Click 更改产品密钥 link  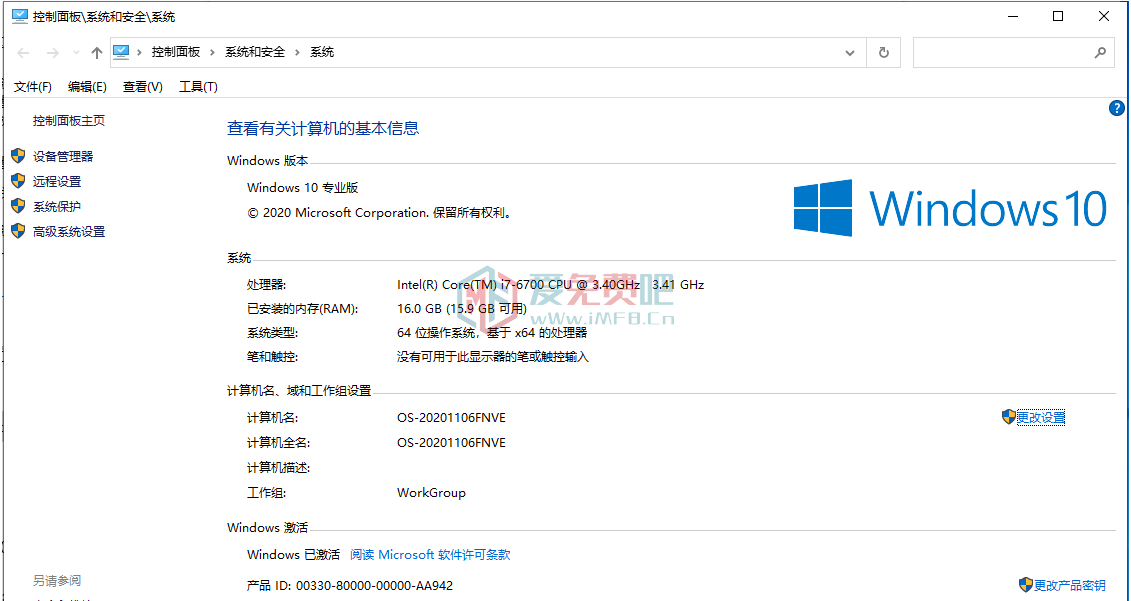[1070, 585]
